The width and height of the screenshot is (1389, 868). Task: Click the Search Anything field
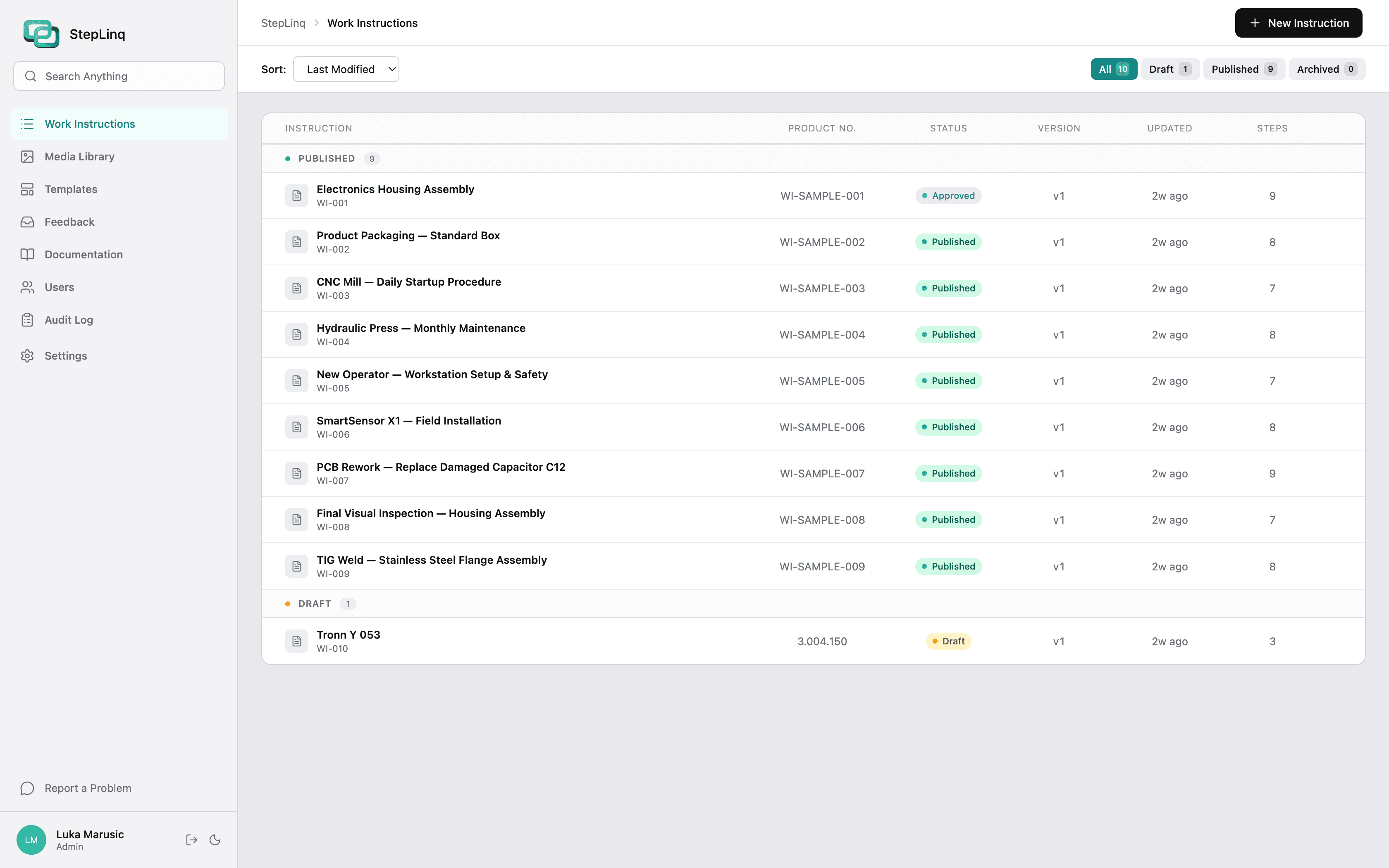(119, 76)
